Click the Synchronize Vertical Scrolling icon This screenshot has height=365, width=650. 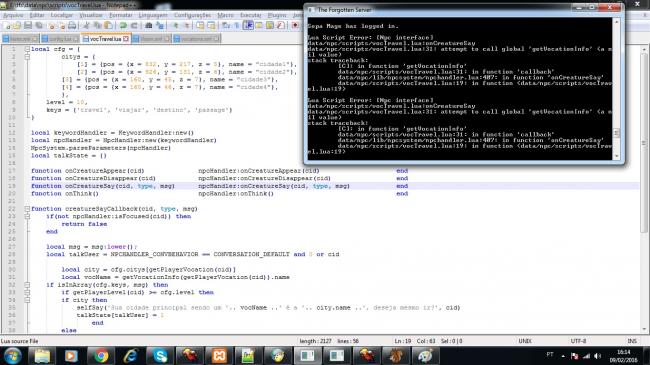pos(200,26)
